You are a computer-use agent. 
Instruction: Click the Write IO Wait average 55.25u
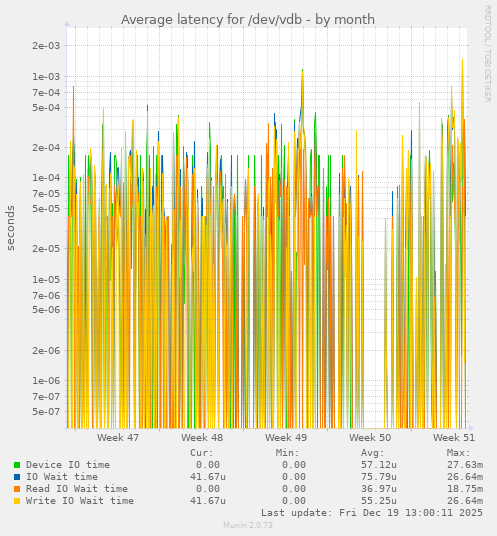click(379, 501)
